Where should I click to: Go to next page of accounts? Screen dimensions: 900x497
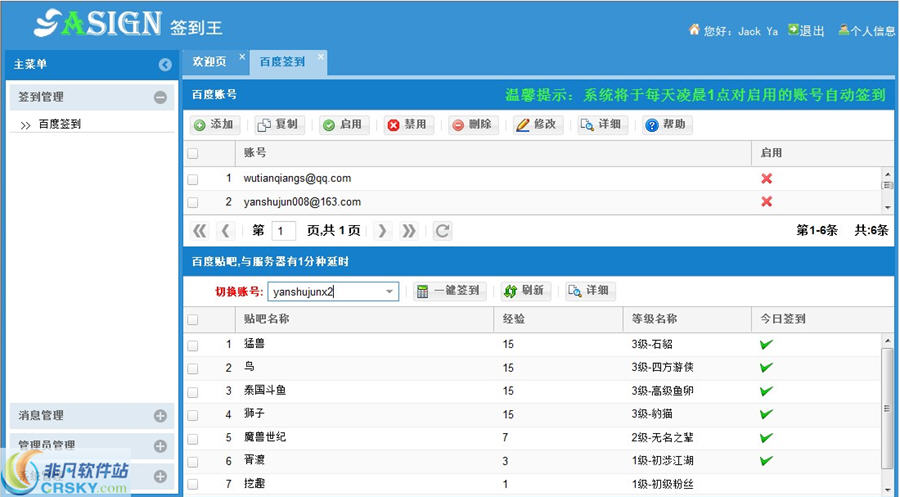(382, 231)
